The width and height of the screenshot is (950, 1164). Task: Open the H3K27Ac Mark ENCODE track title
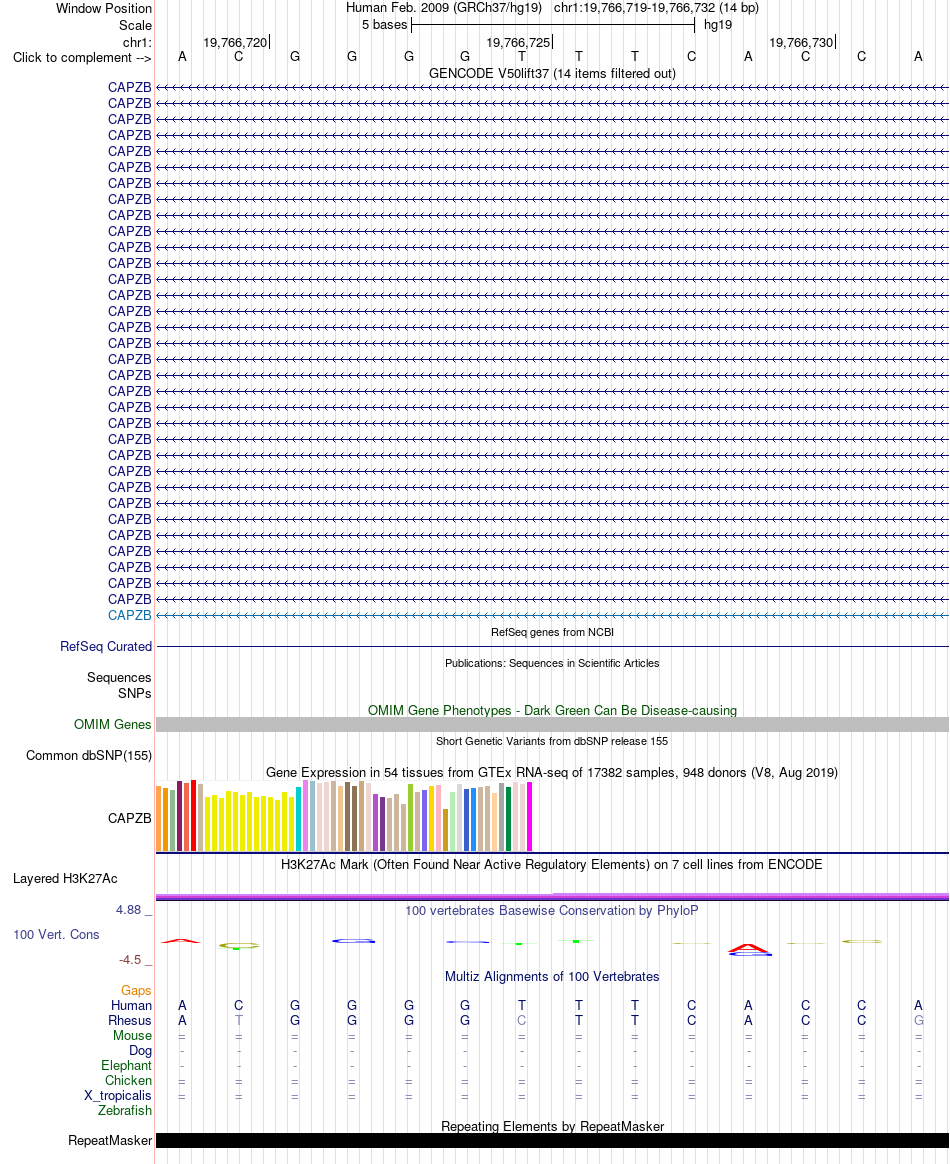coord(552,865)
